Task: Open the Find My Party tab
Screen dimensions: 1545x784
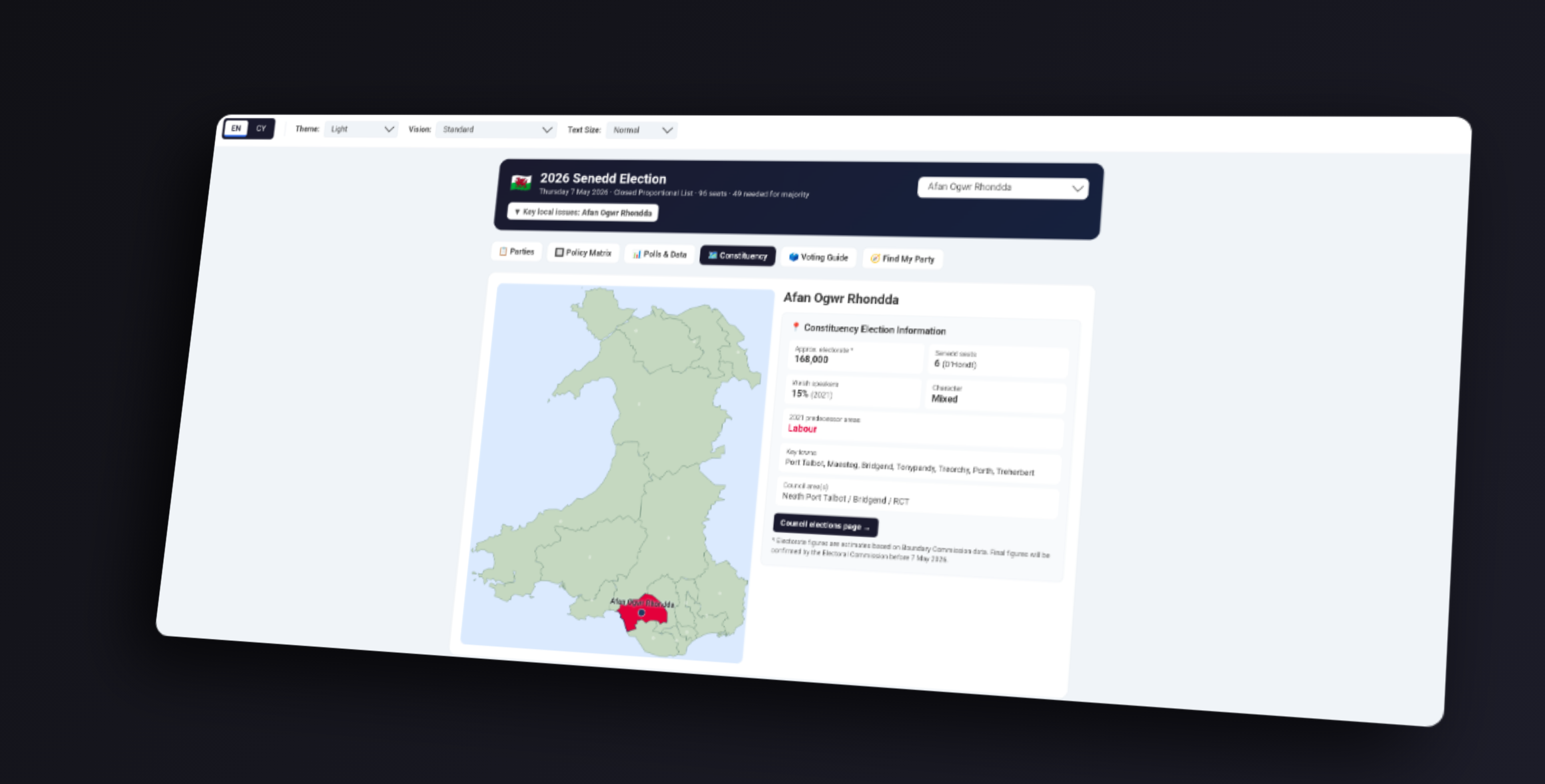Action: [x=902, y=259]
